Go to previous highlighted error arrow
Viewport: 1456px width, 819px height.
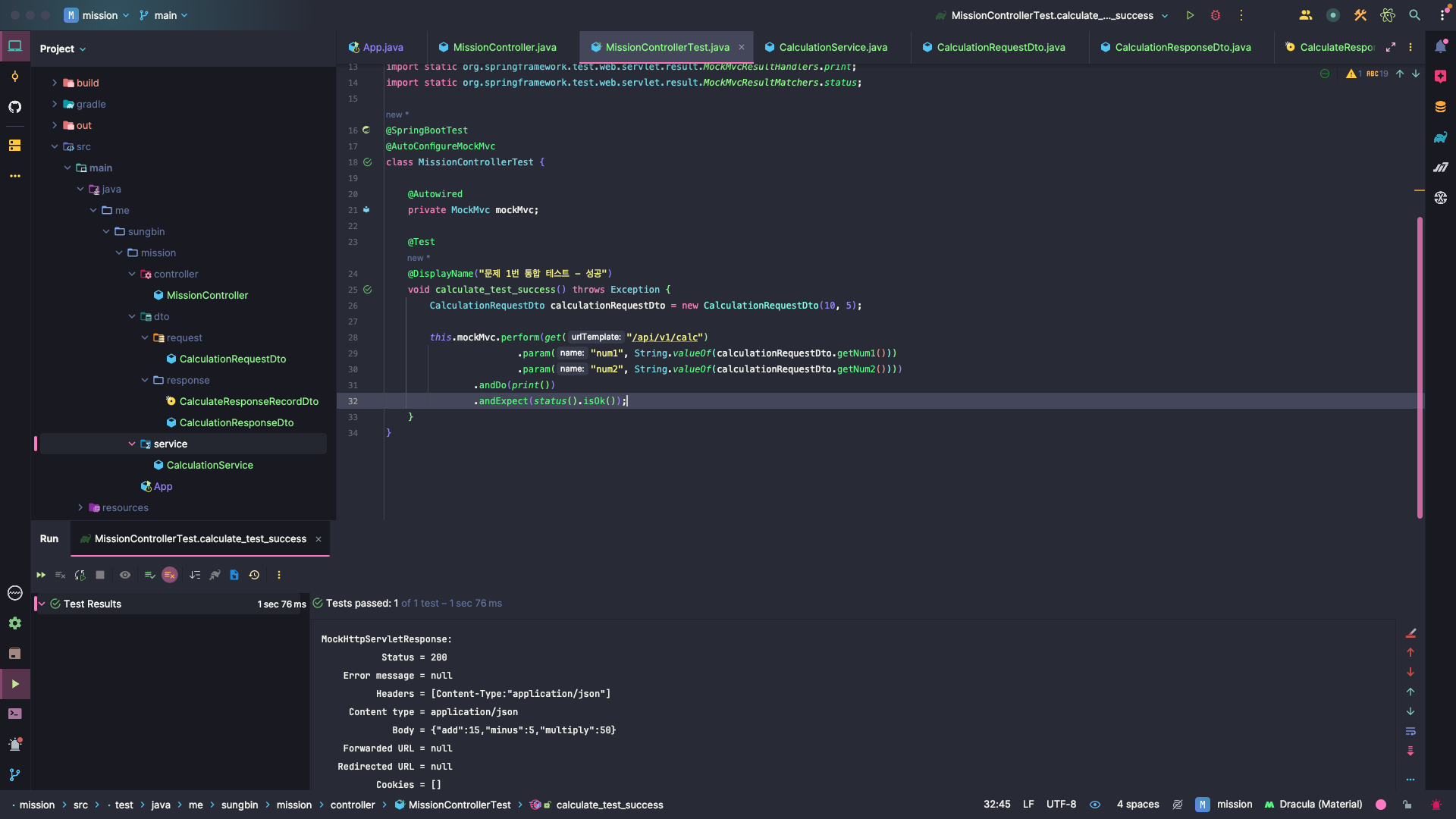1400,74
